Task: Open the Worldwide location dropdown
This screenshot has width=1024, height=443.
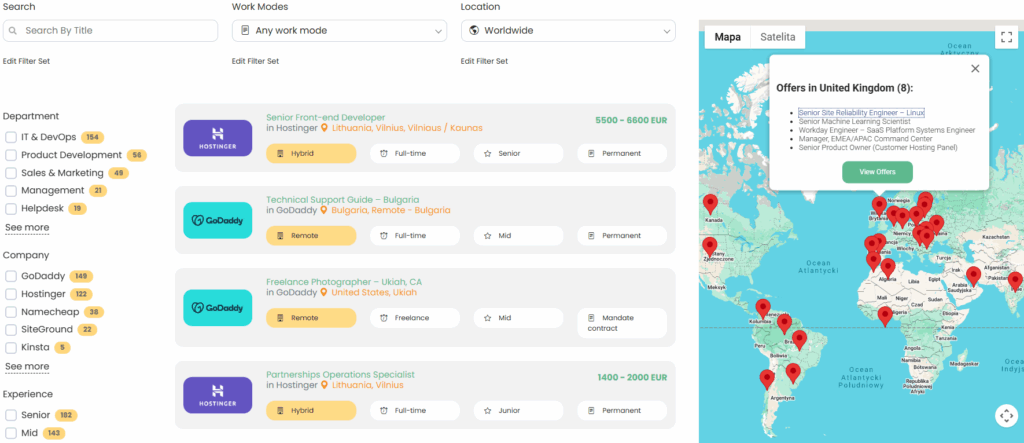Action: click(568, 31)
